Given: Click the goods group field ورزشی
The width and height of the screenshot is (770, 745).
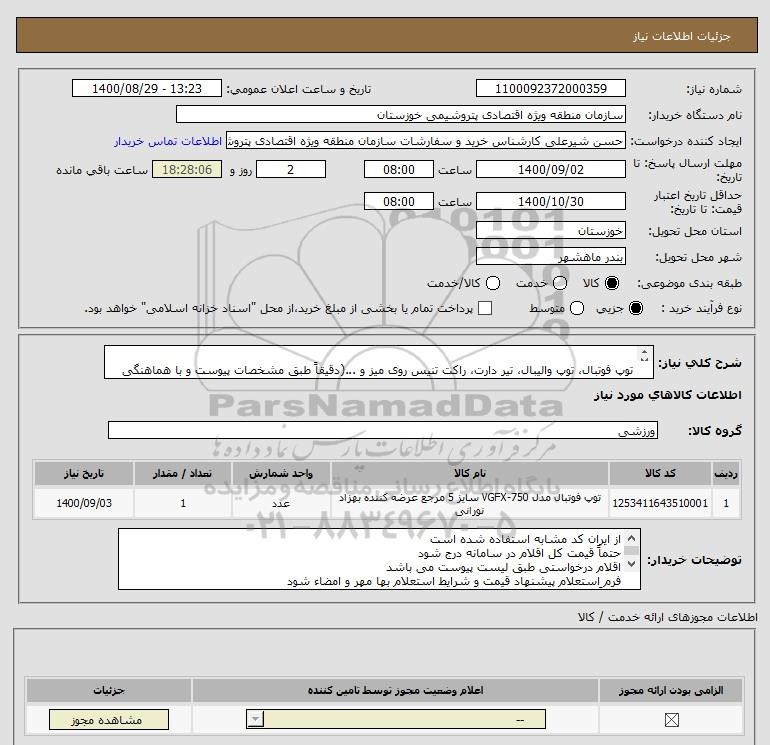Looking at the screenshot, I should (383, 431).
